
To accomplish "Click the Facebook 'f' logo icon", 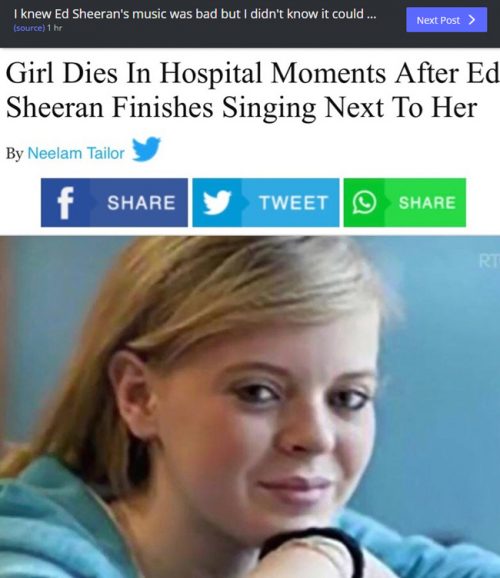I will point(66,203).
